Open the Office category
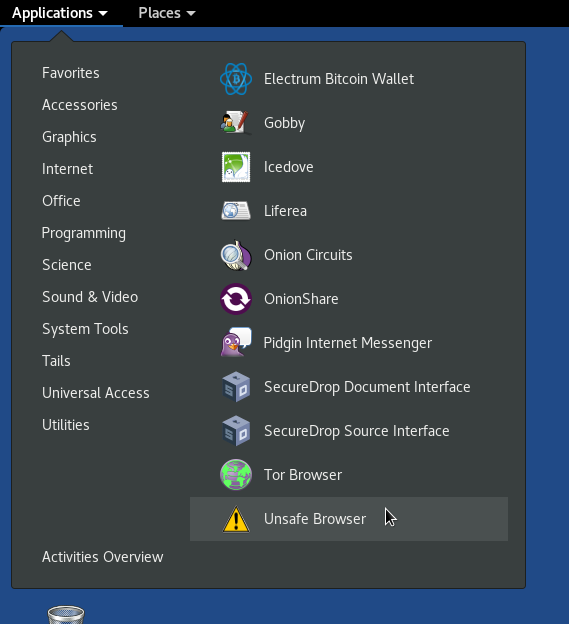The image size is (569, 624). click(x=61, y=201)
